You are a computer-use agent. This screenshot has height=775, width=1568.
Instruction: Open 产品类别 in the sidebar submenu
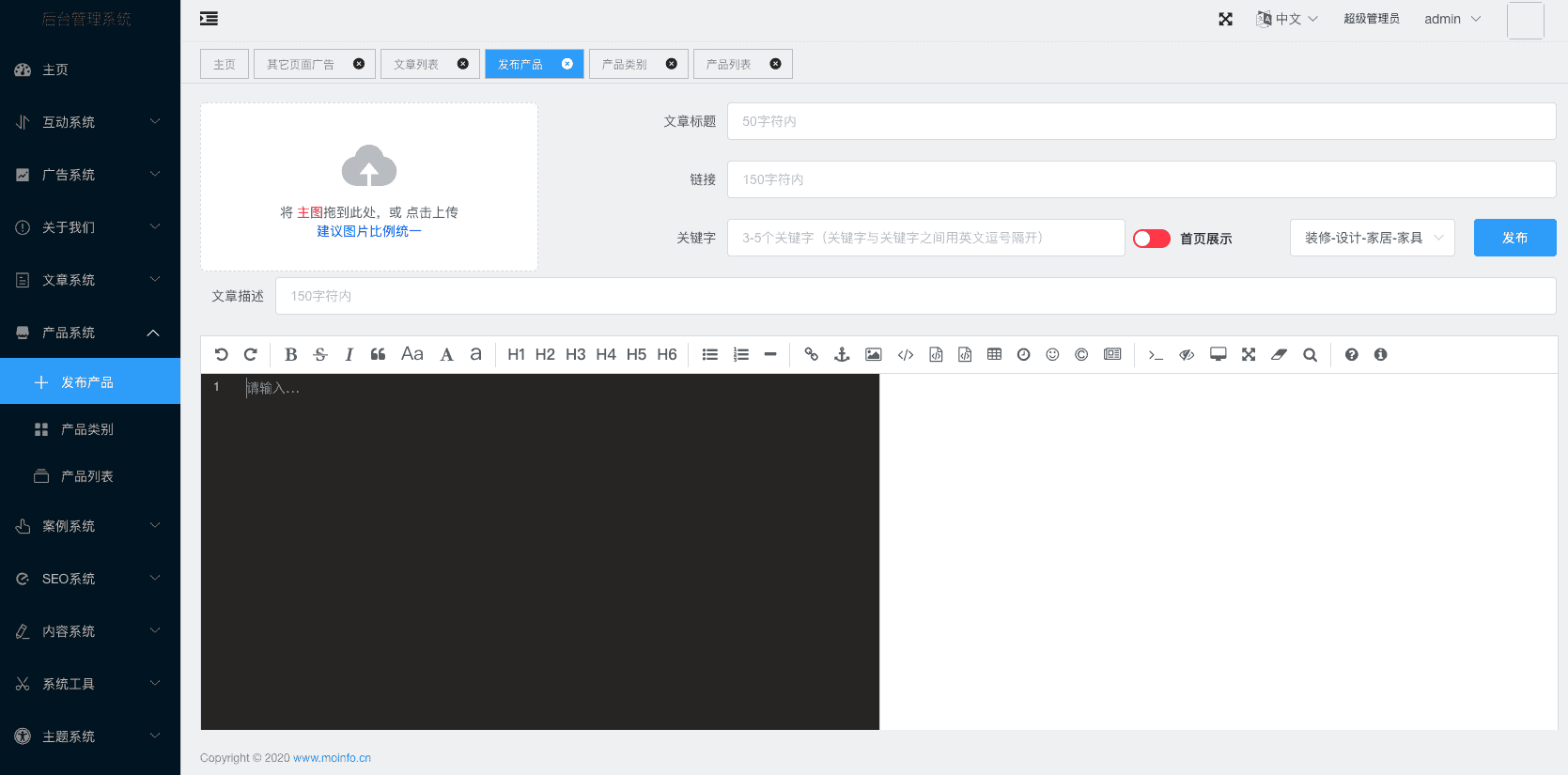(87, 429)
